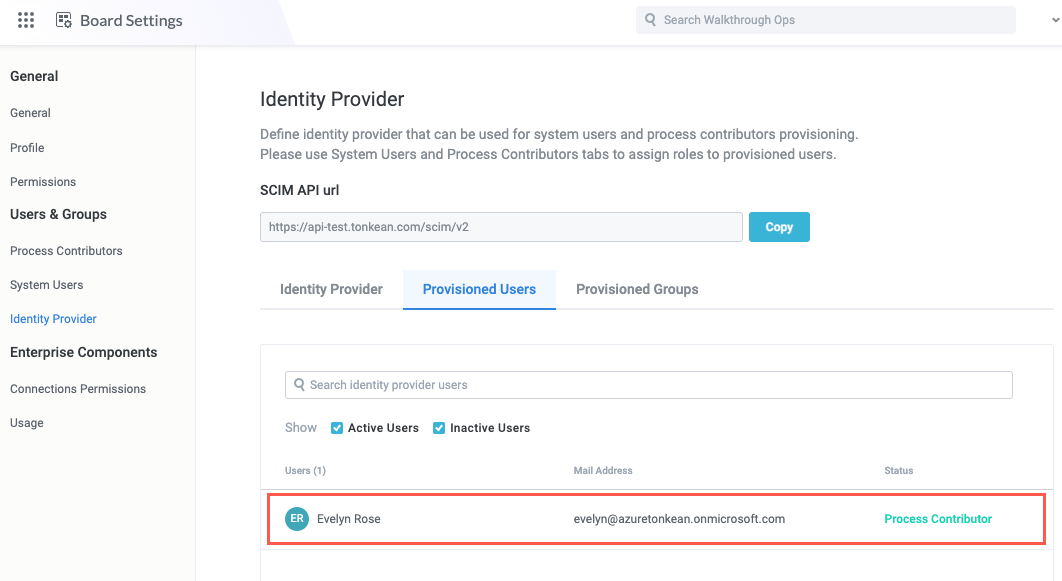Image resolution: width=1062 pixels, height=581 pixels.
Task: Click the magnifier icon in top search
Action: click(650, 20)
